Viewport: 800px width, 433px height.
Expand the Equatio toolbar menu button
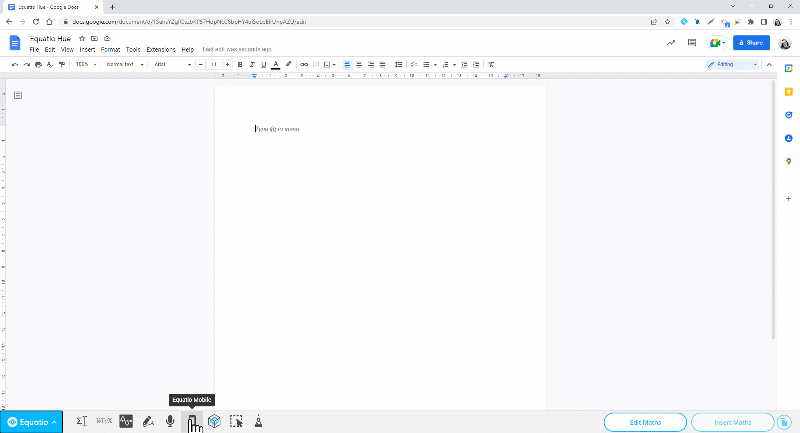pos(32,422)
